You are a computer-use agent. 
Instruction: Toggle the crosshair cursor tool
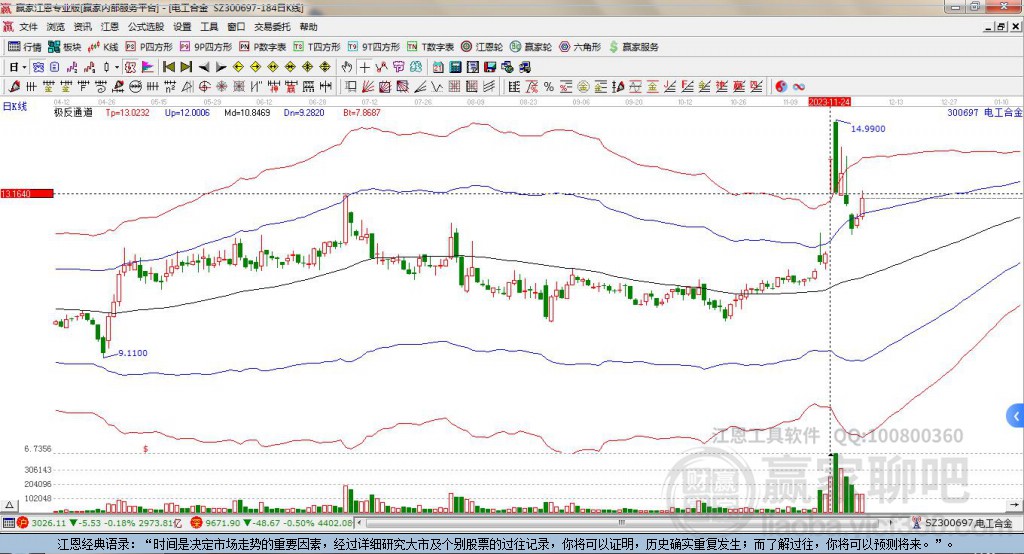pos(364,67)
